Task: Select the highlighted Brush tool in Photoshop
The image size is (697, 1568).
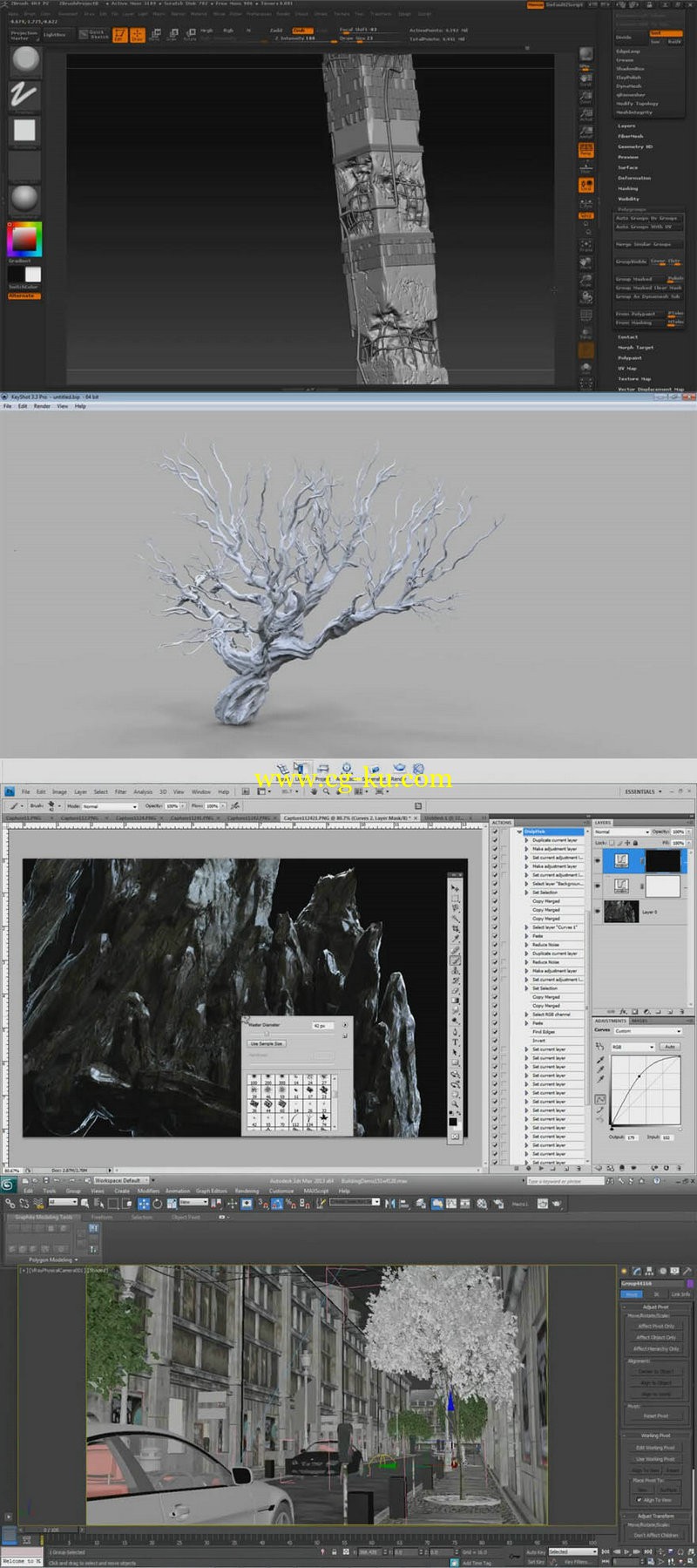Action: click(455, 960)
